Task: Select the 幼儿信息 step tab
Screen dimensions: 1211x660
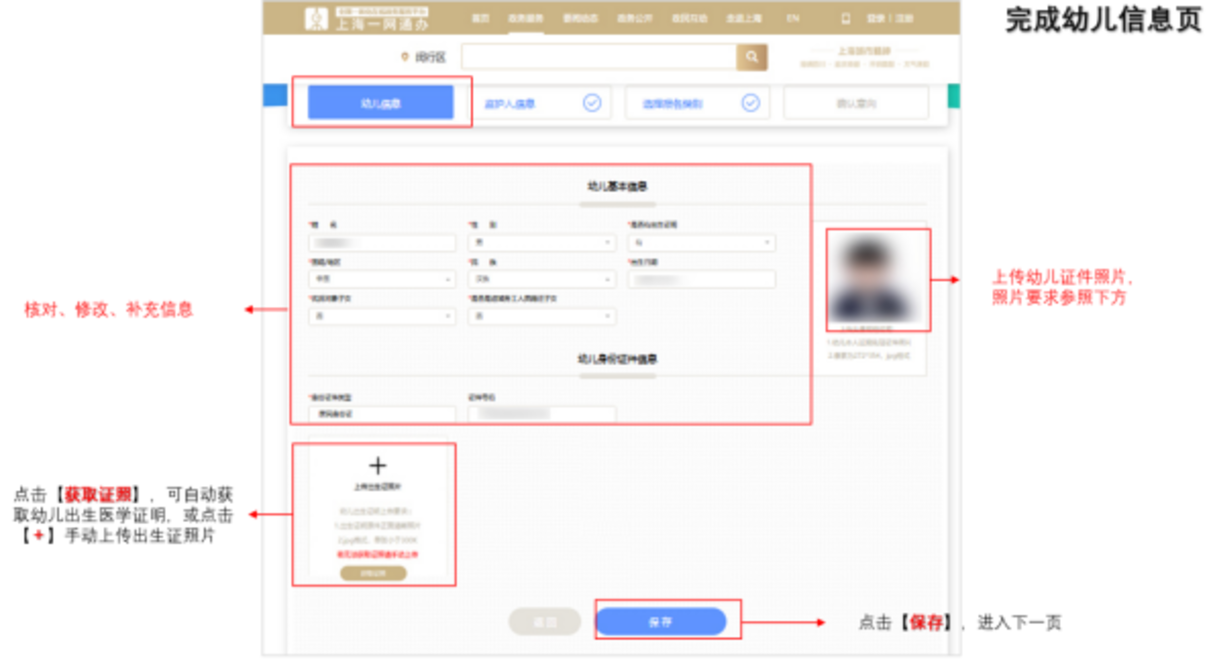Action: [x=380, y=103]
